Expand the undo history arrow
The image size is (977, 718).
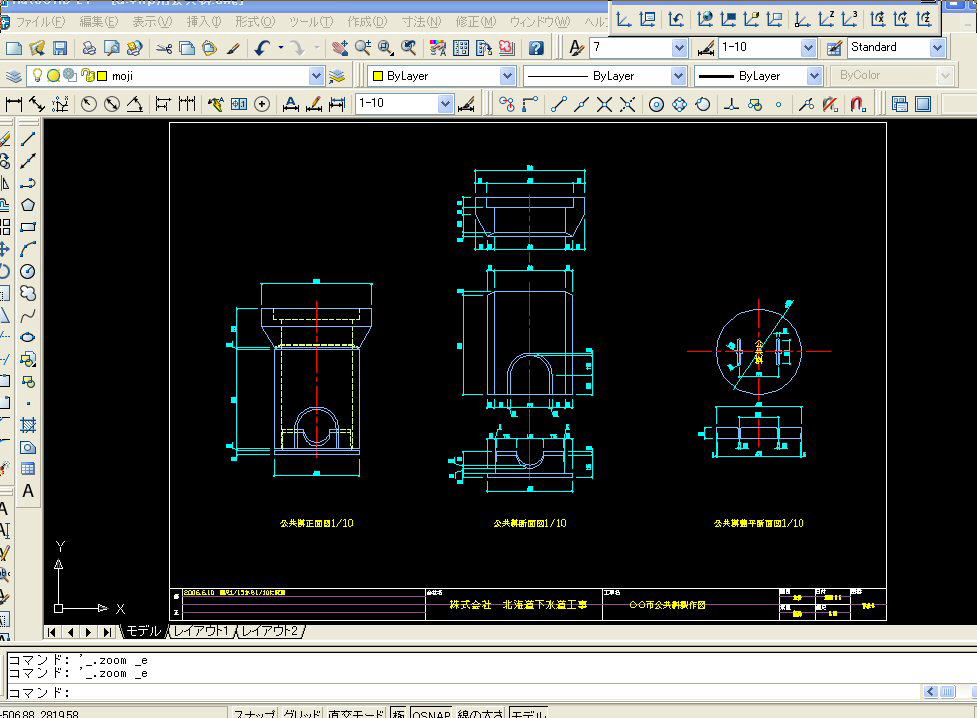(x=281, y=48)
